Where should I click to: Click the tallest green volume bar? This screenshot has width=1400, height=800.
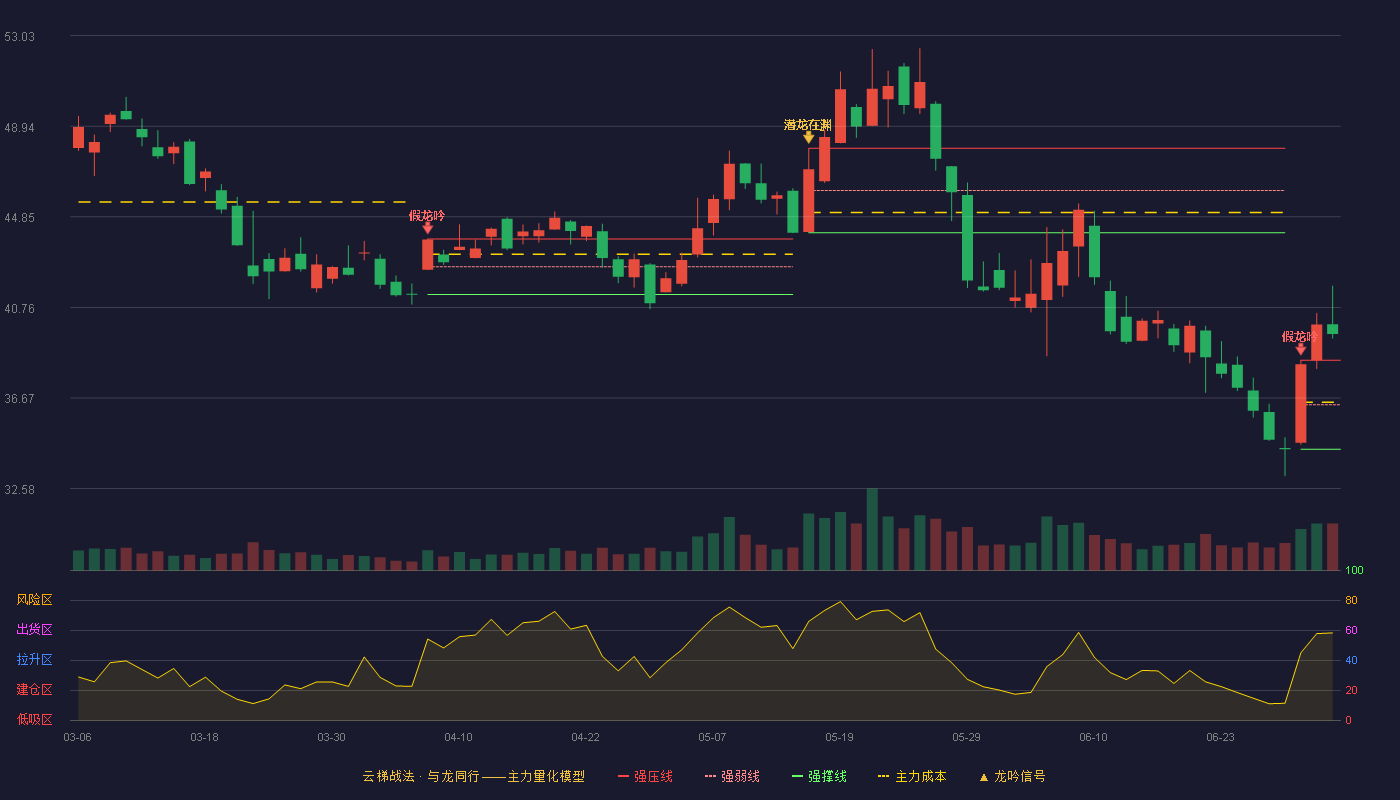pyautogui.click(x=872, y=529)
